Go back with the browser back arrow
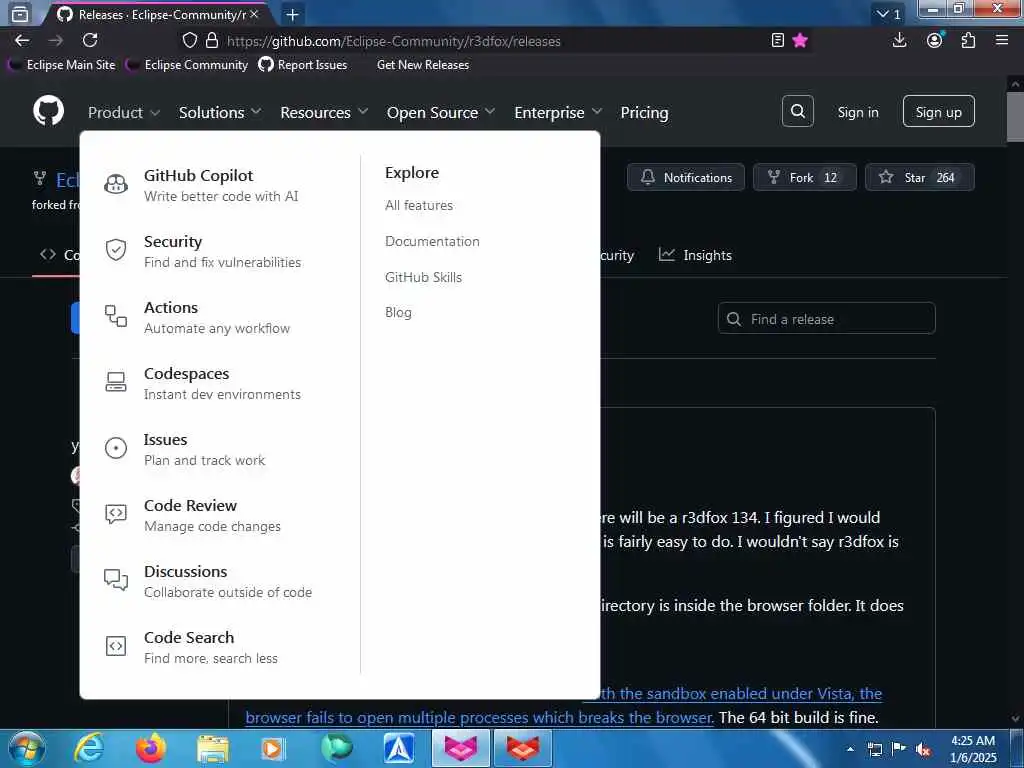1024x768 pixels. pos(22,40)
